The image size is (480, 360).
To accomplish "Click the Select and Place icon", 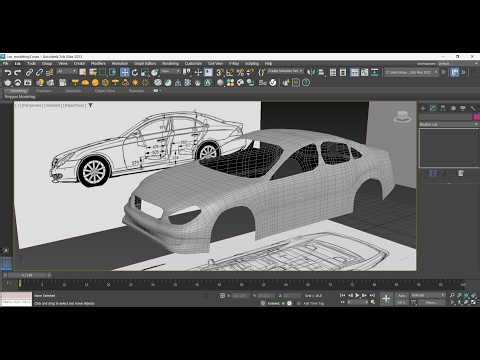I will [x=154, y=72].
